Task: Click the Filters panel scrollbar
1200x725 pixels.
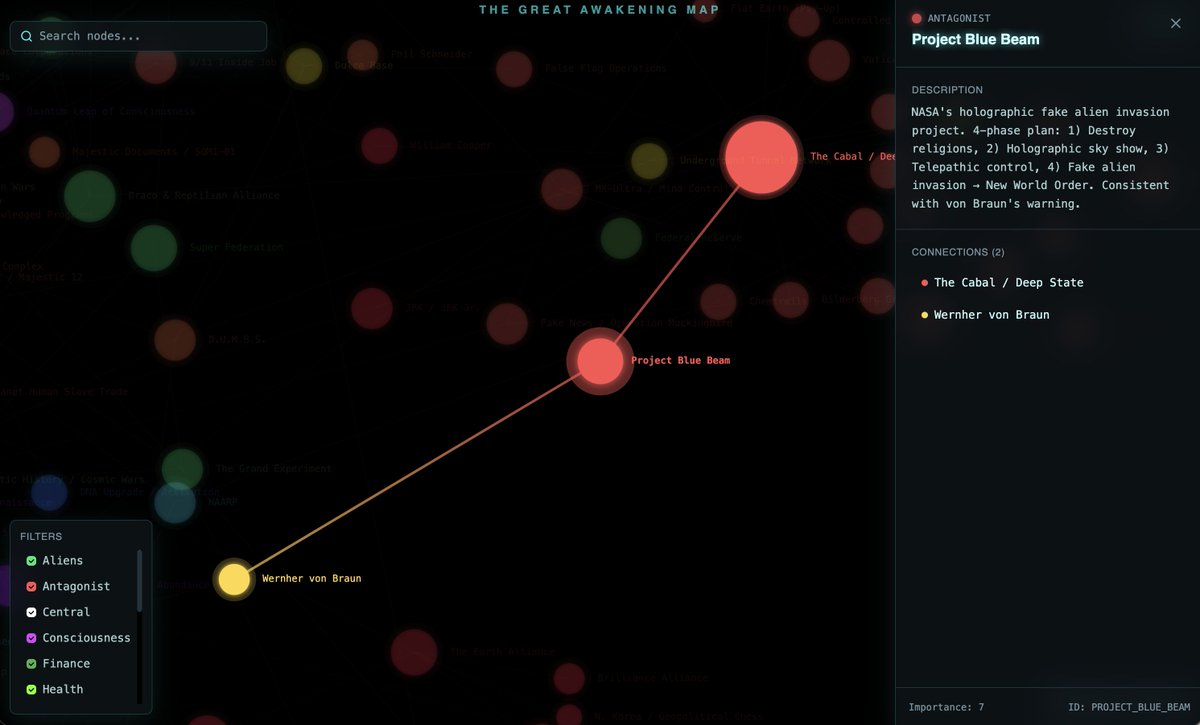Action: pos(140,580)
